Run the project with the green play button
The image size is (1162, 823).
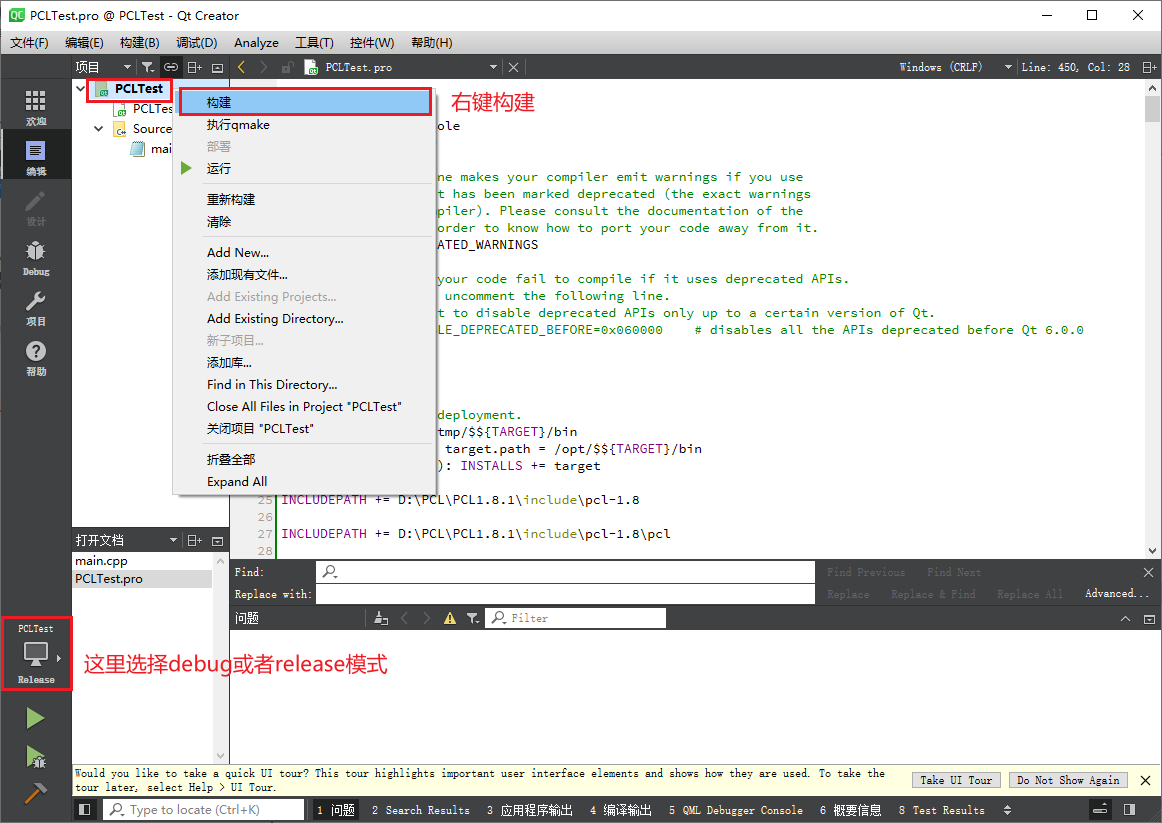click(x=35, y=717)
